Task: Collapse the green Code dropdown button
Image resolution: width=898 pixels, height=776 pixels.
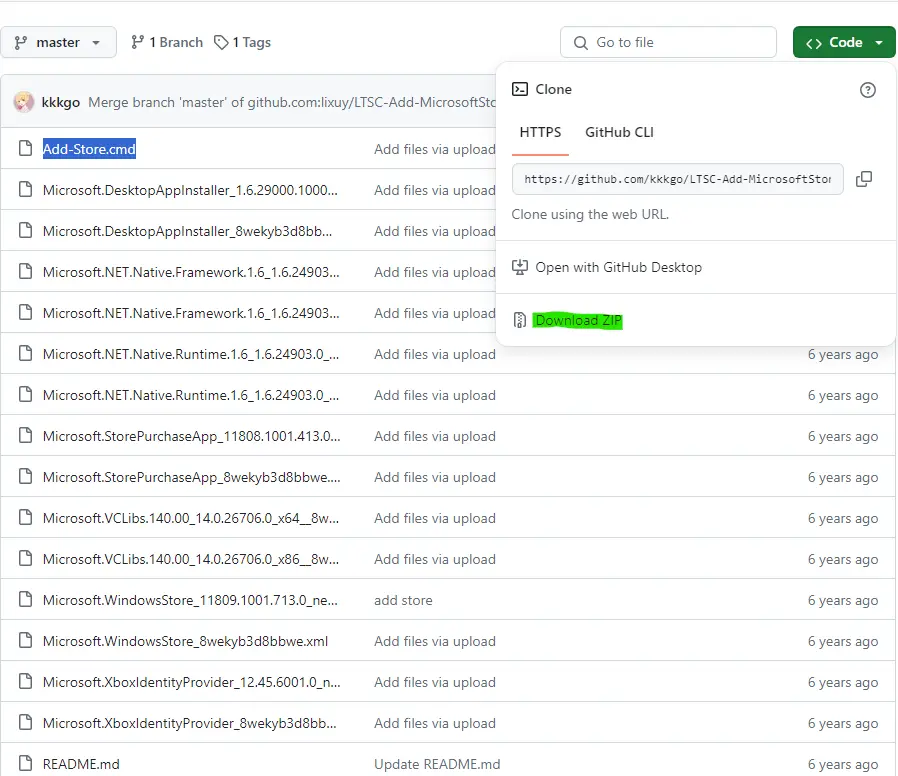Action: [x=844, y=42]
